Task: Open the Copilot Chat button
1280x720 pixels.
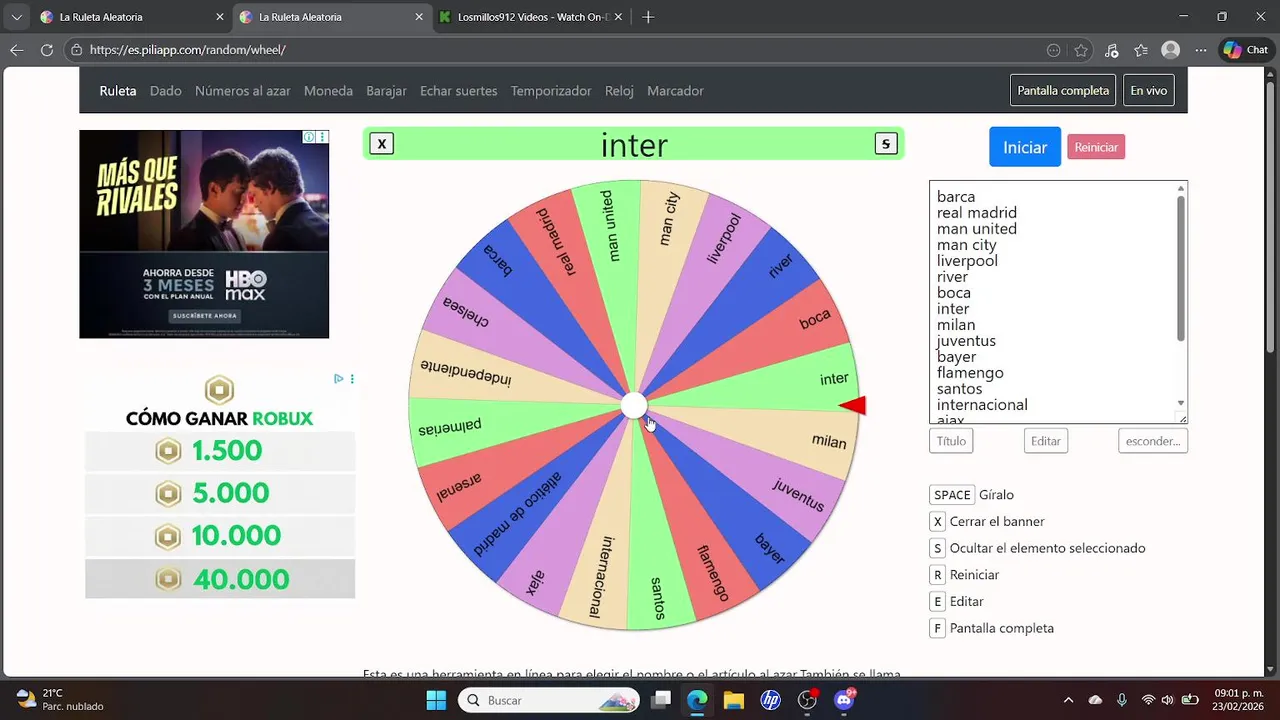Action: [1245, 50]
